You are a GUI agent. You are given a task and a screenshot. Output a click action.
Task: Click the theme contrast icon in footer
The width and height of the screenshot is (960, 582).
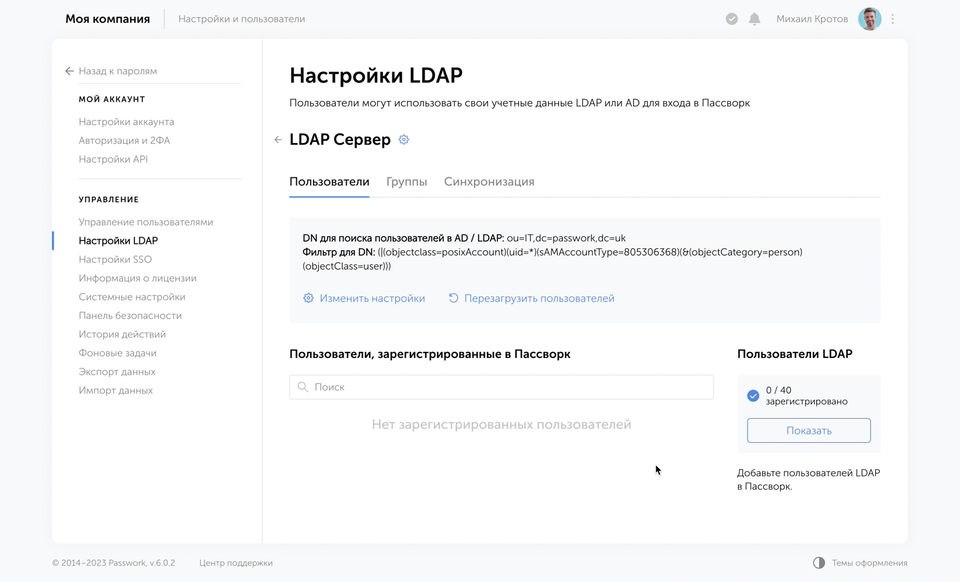coord(819,563)
